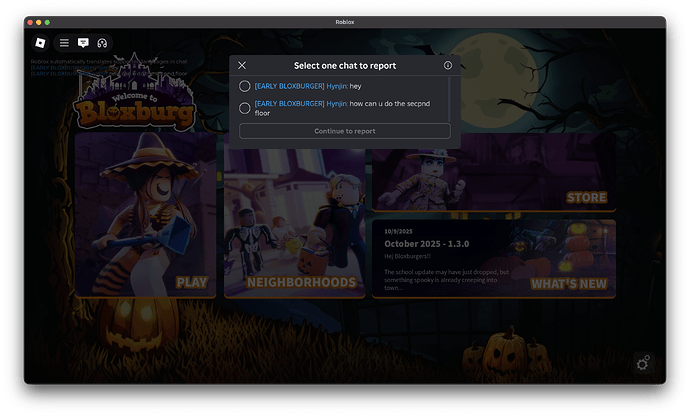690x415 pixels.
Task: Click the Welcome to Bloxburg logo
Action: point(134,93)
